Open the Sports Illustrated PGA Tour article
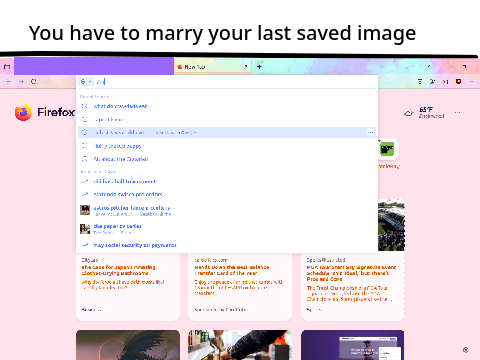 (x=352, y=273)
